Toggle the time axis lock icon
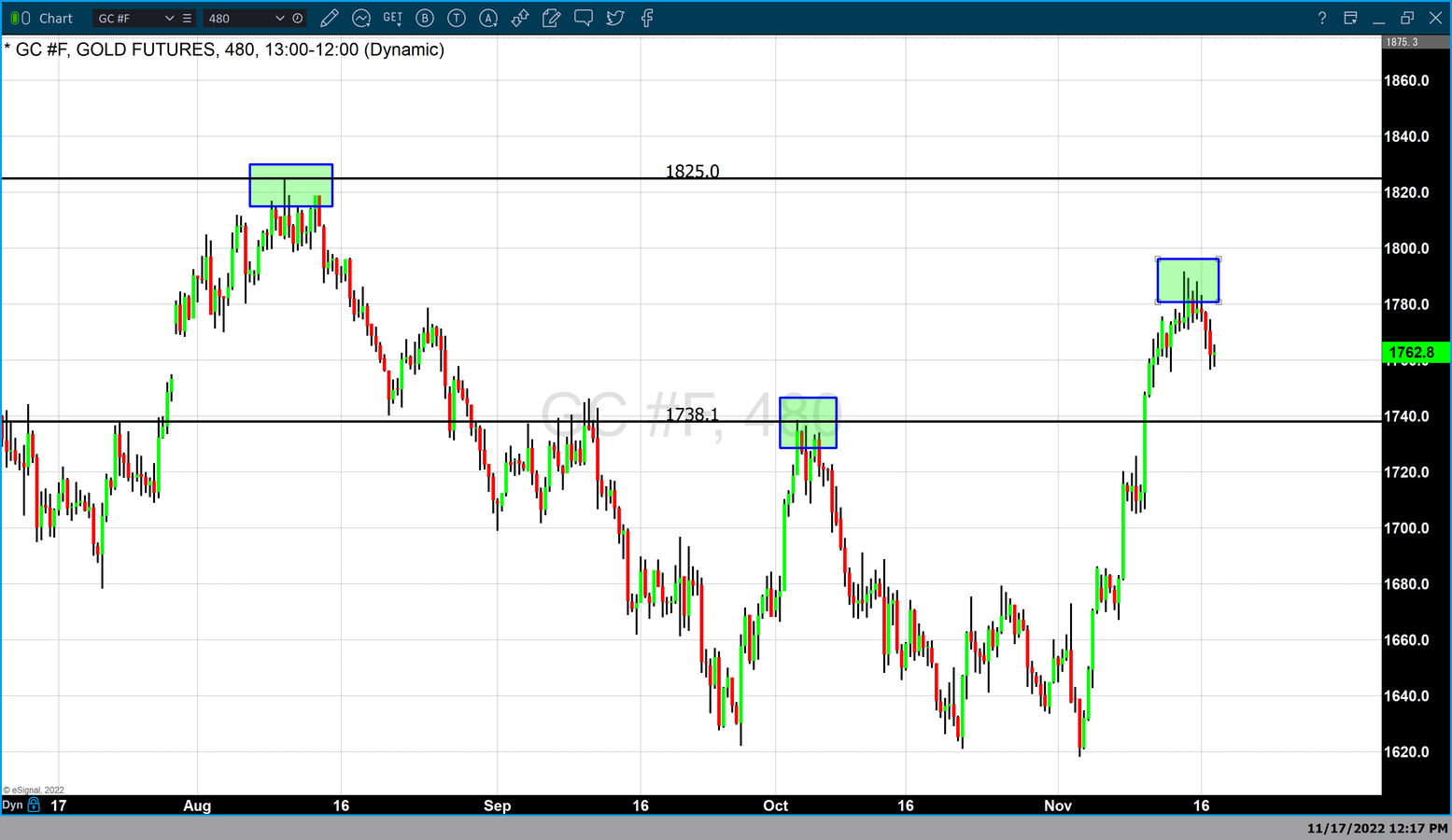This screenshot has width=1452, height=840. click(35, 805)
